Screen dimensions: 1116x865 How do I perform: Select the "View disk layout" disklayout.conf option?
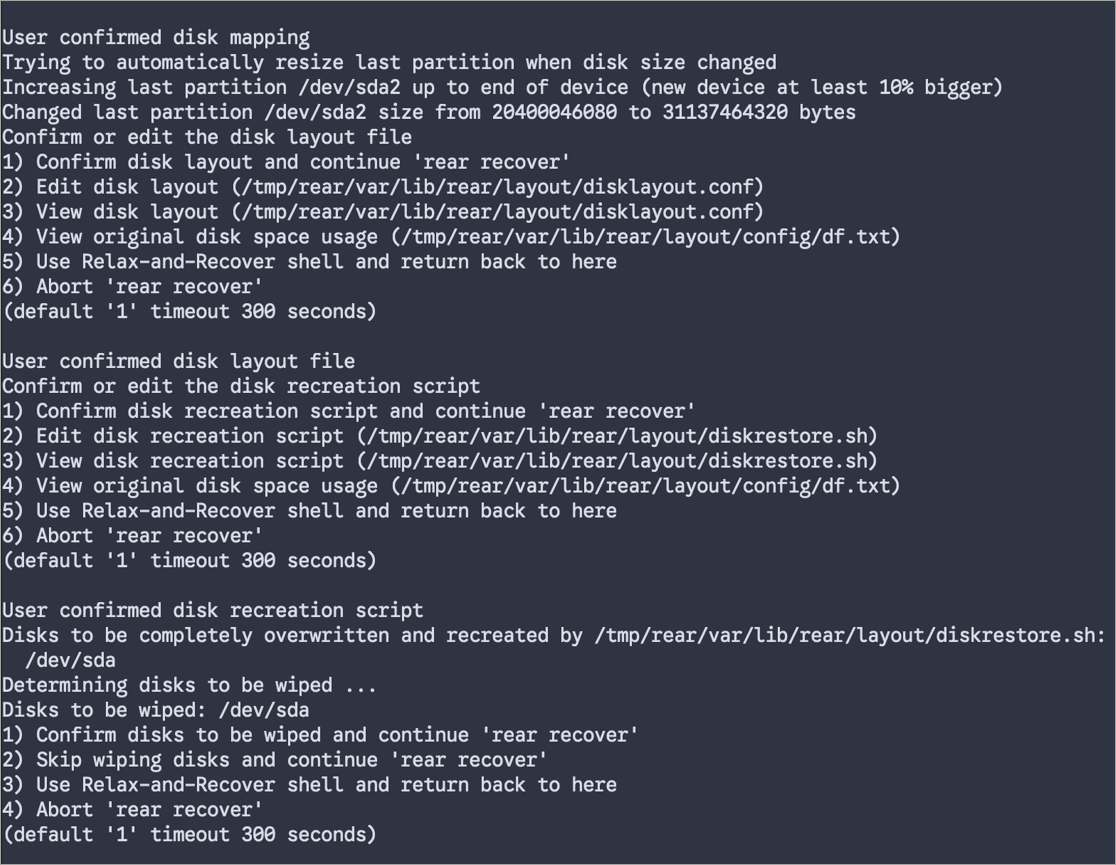point(383,212)
